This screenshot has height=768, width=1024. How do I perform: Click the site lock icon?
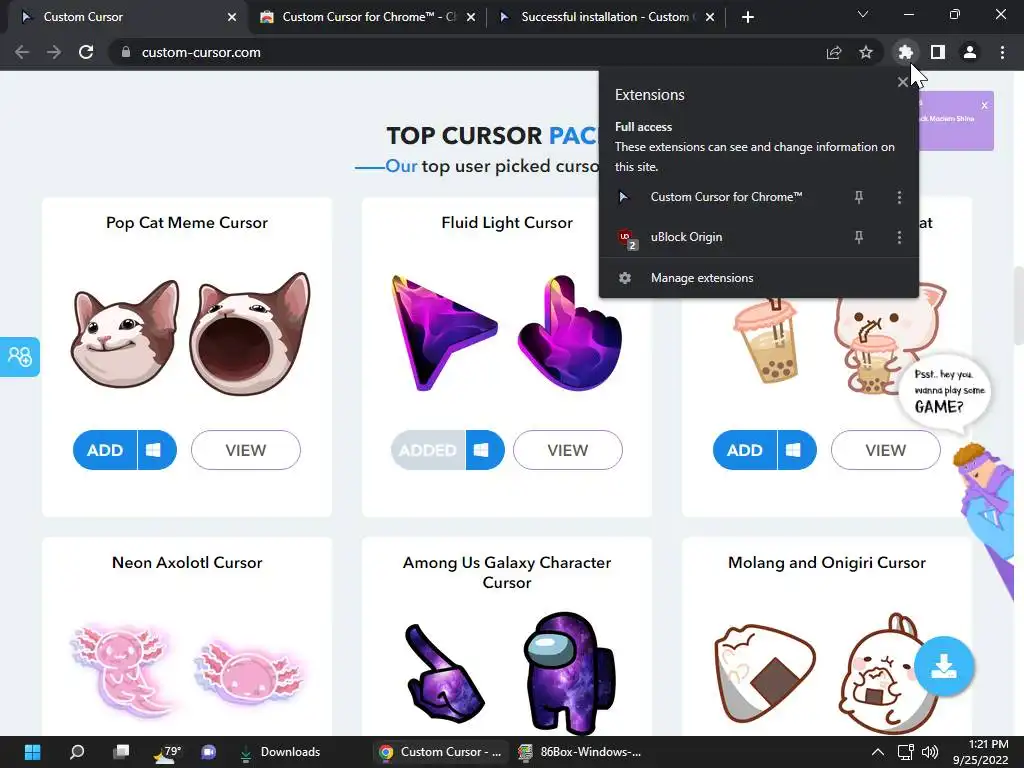pos(125,52)
